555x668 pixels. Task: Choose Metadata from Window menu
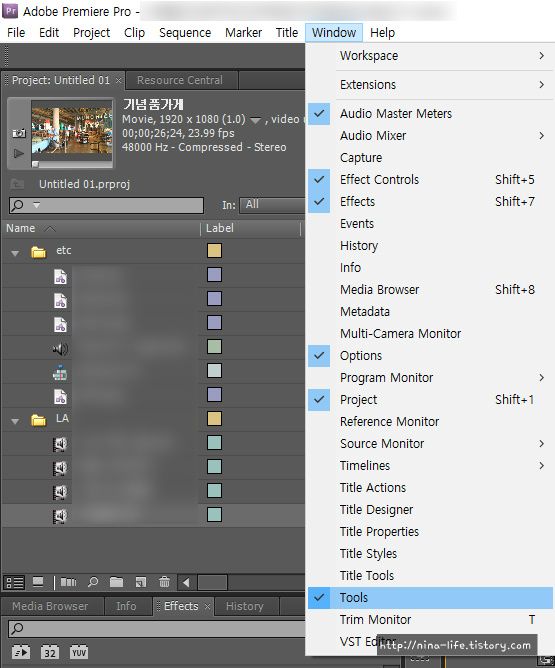(x=430, y=311)
